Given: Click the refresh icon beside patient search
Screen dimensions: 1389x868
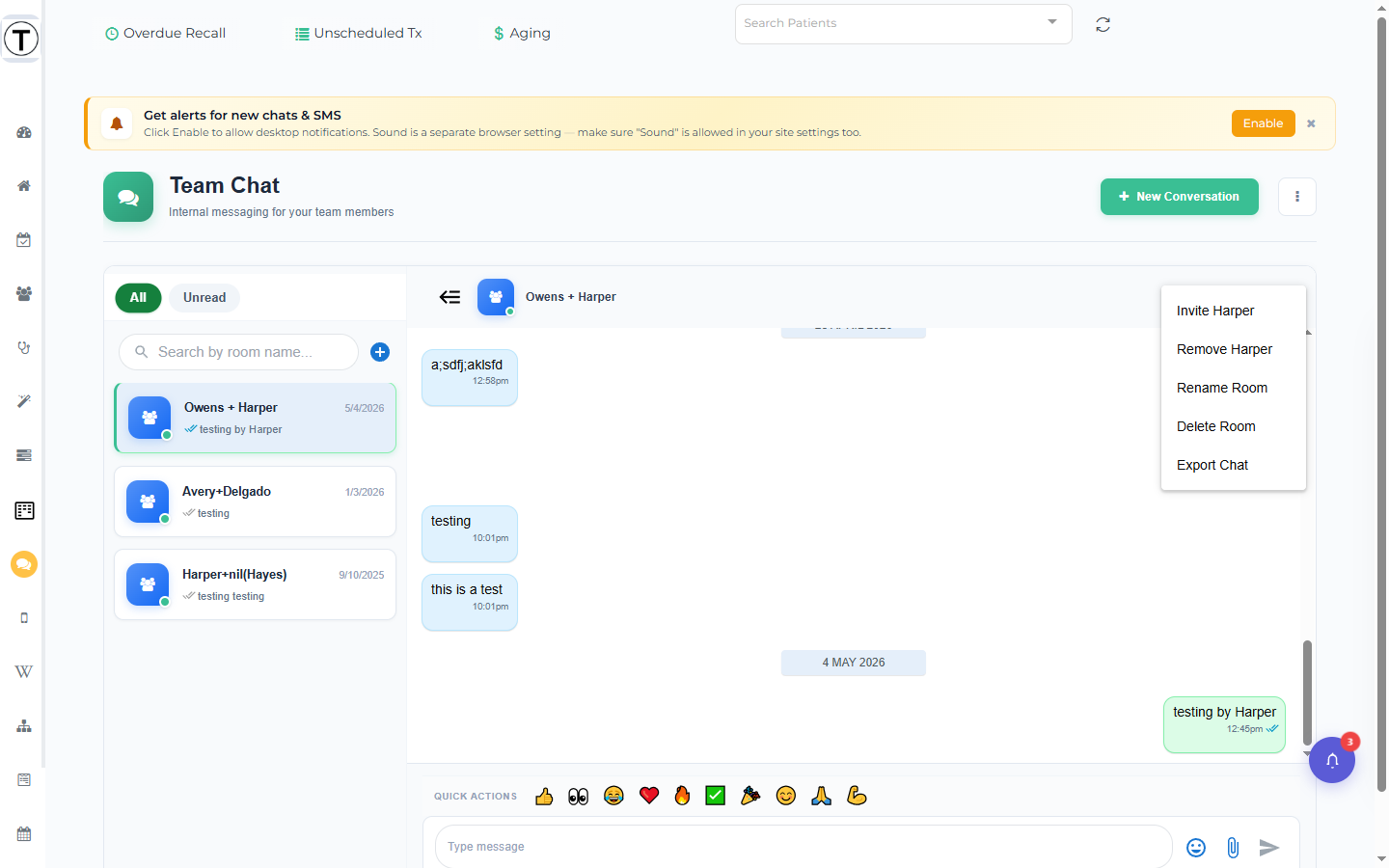Looking at the screenshot, I should pos(1103,25).
